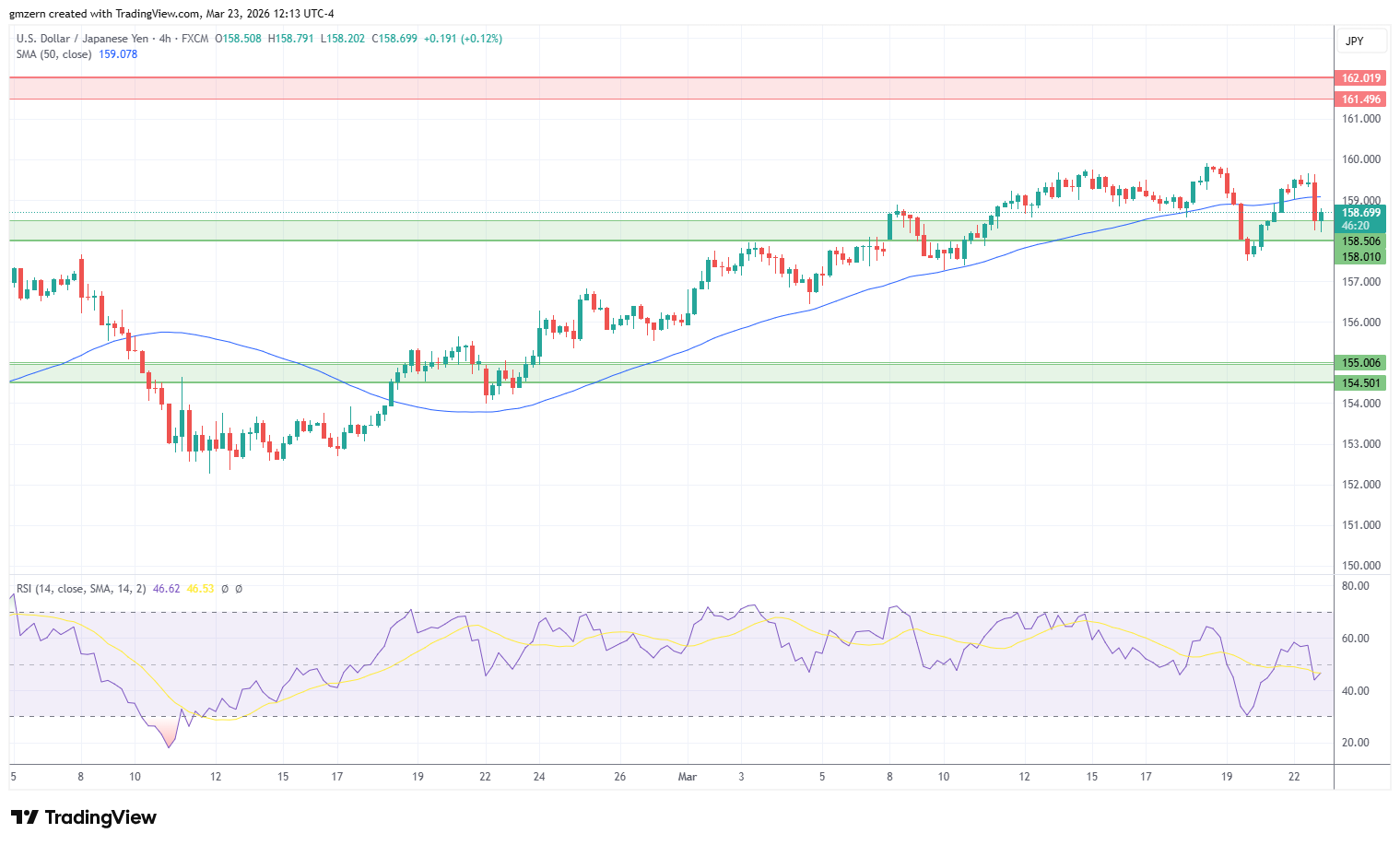This screenshot has width=1400, height=845.
Task: Click the open price O158.508
Action: 239,39
